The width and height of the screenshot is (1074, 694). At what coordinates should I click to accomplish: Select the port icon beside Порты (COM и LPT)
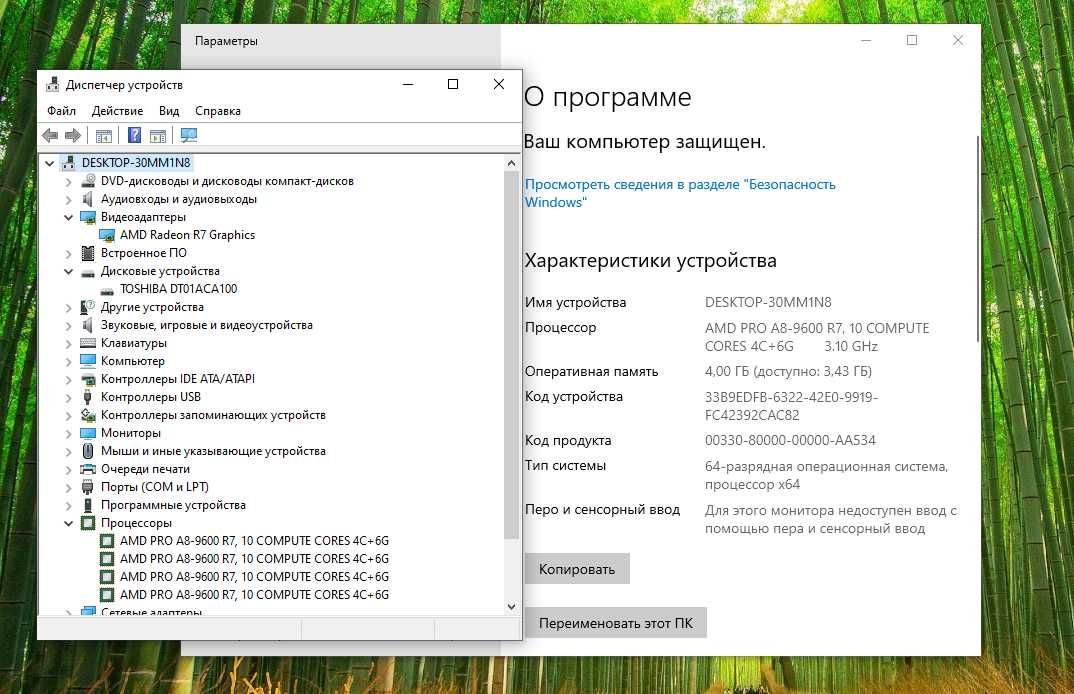pos(88,487)
